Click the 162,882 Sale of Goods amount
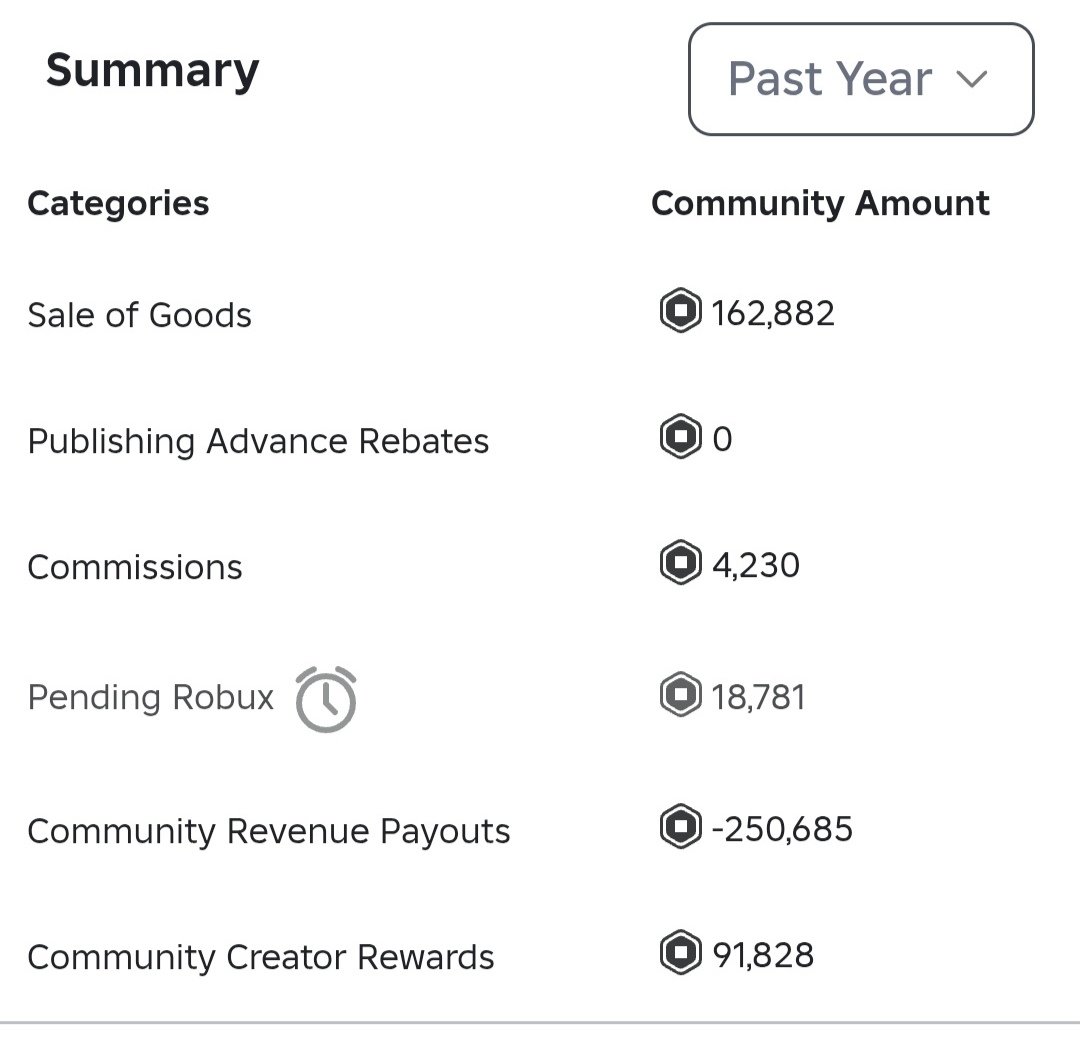The height and width of the screenshot is (1040, 1080). 773,313
